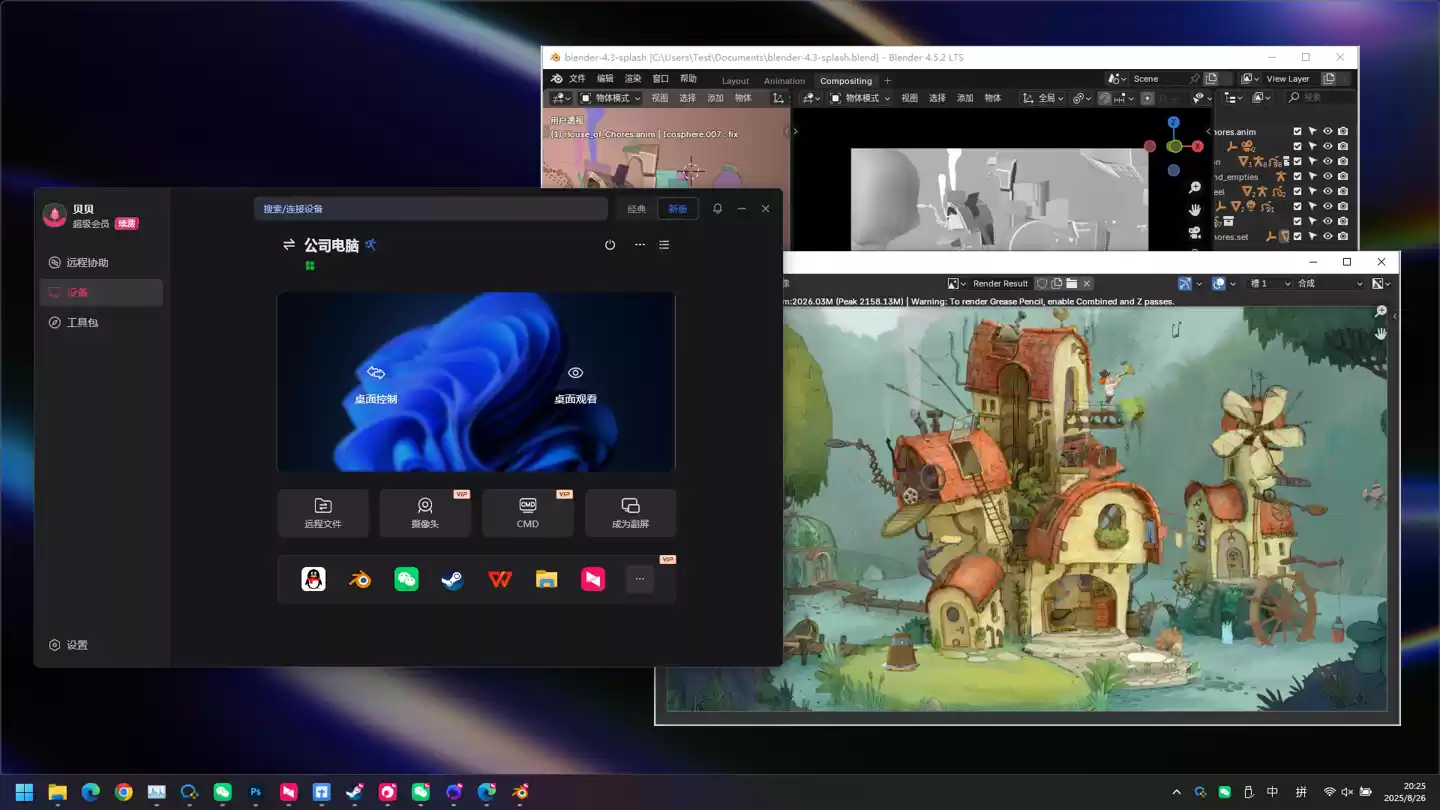Click the 搜索/连接设备 search field
Screen dimensions: 1440x810
coord(430,209)
